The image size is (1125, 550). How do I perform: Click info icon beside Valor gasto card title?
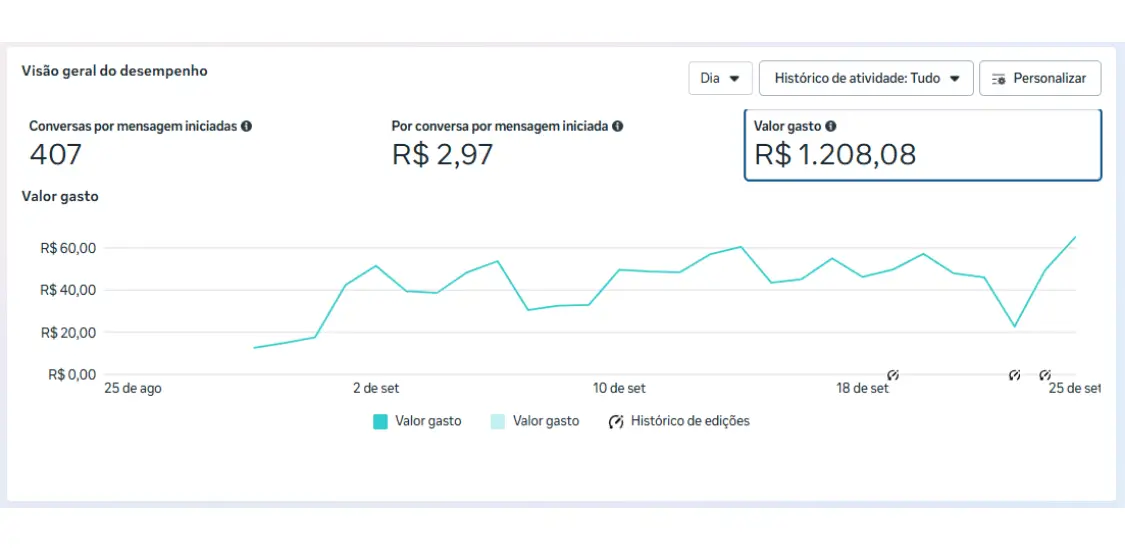pyautogui.click(x=831, y=127)
